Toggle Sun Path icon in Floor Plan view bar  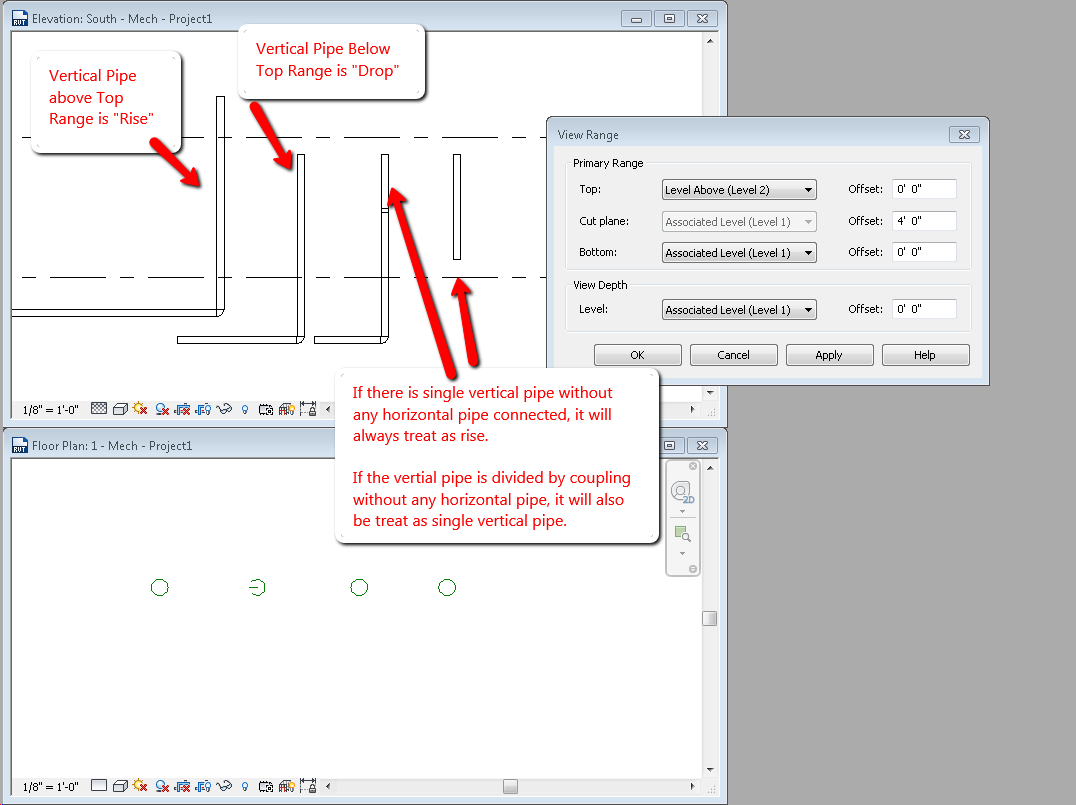(140, 785)
